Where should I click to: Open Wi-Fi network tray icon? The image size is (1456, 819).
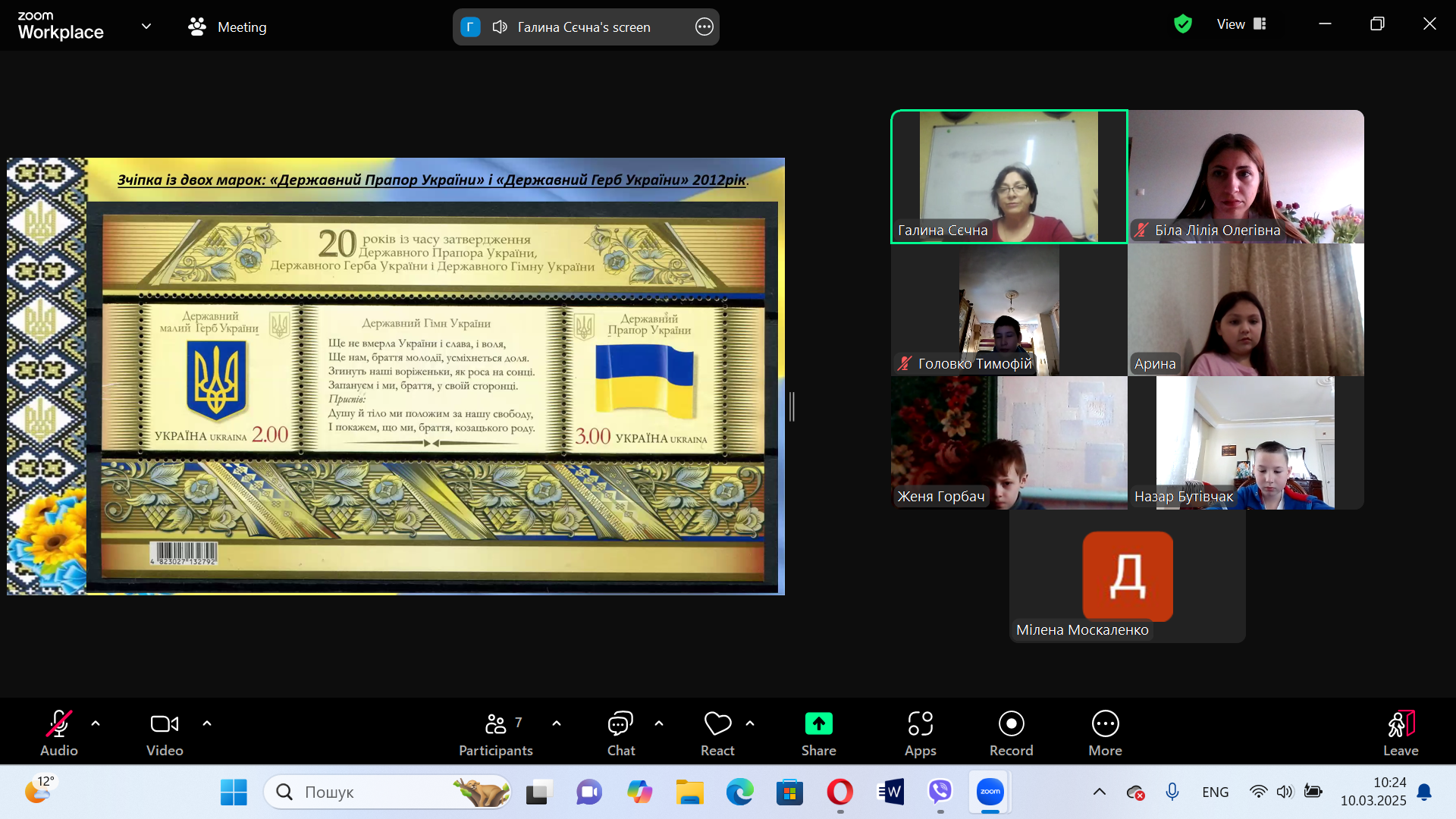click(x=1258, y=792)
